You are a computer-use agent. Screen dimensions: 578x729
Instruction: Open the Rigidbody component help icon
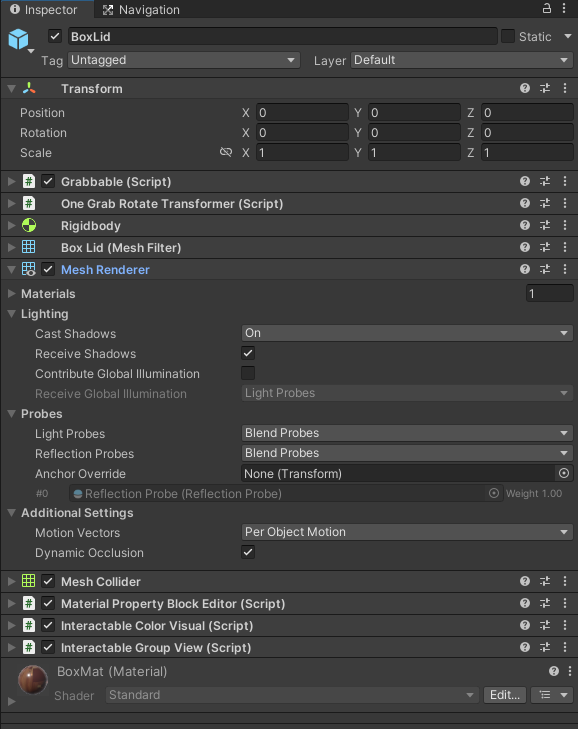(x=525, y=225)
